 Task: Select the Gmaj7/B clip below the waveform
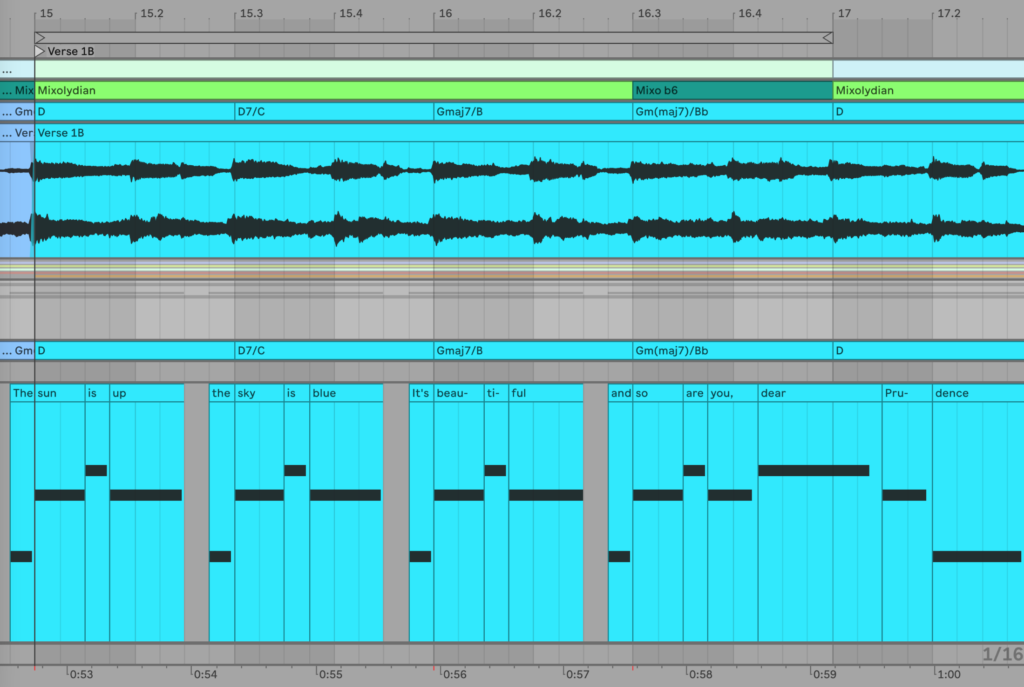[533, 351]
